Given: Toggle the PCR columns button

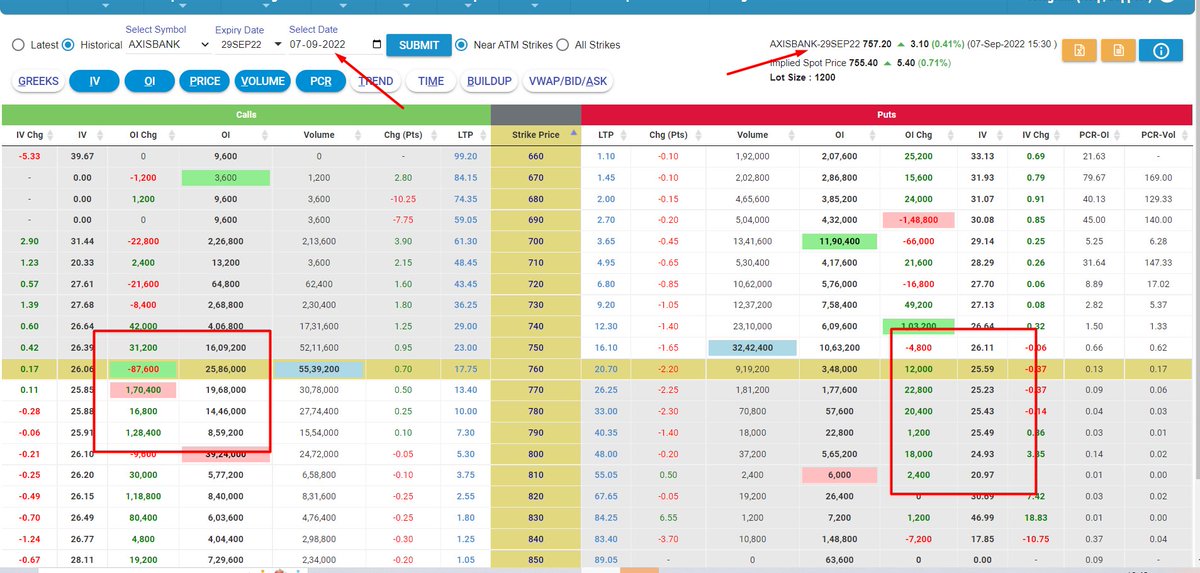Looking at the screenshot, I should [321, 81].
